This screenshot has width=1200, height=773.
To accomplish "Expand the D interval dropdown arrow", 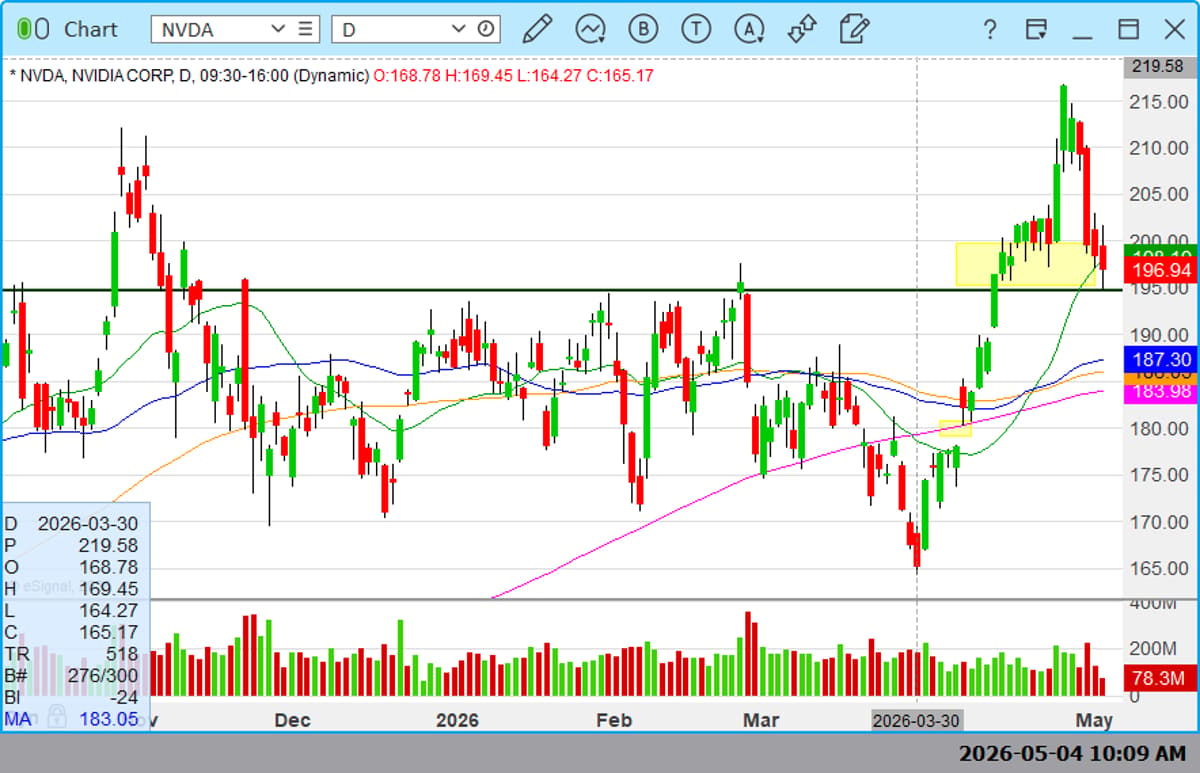I will tap(459, 29).
